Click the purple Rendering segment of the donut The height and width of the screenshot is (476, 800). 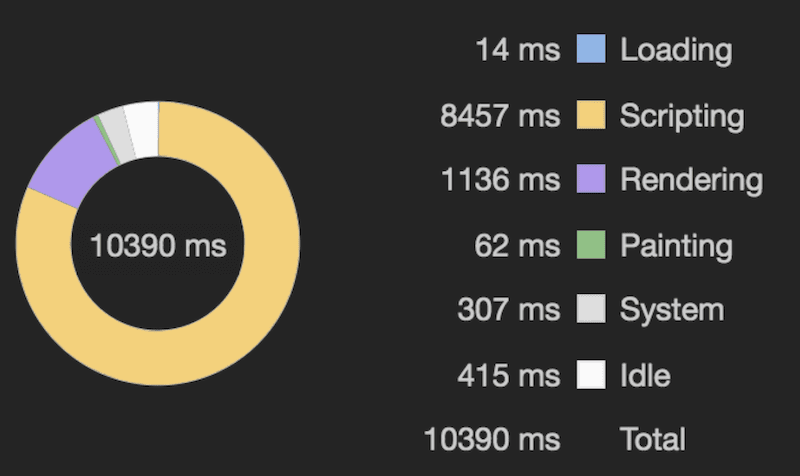click(72, 162)
